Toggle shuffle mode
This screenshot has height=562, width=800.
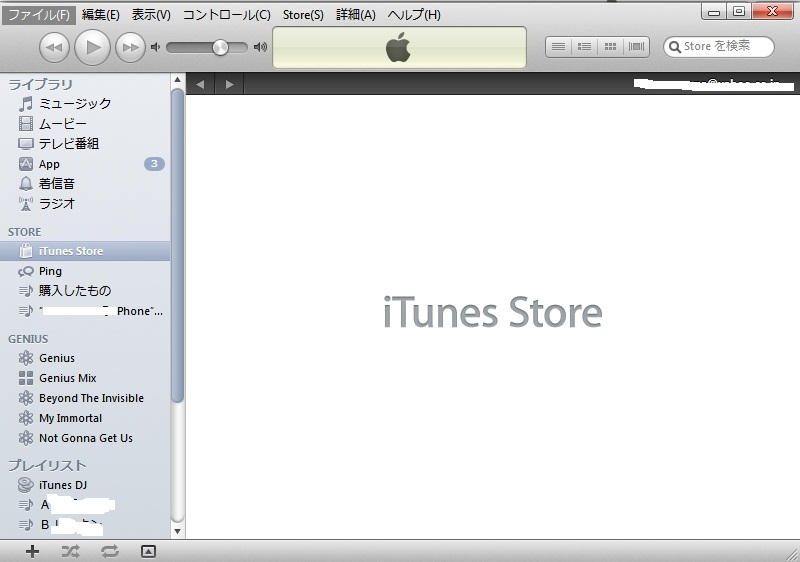pyautogui.click(x=70, y=551)
